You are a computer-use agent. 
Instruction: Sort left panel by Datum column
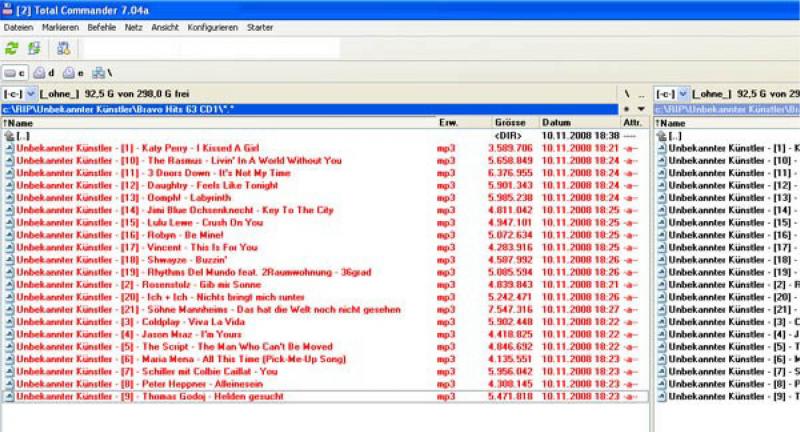(x=580, y=123)
